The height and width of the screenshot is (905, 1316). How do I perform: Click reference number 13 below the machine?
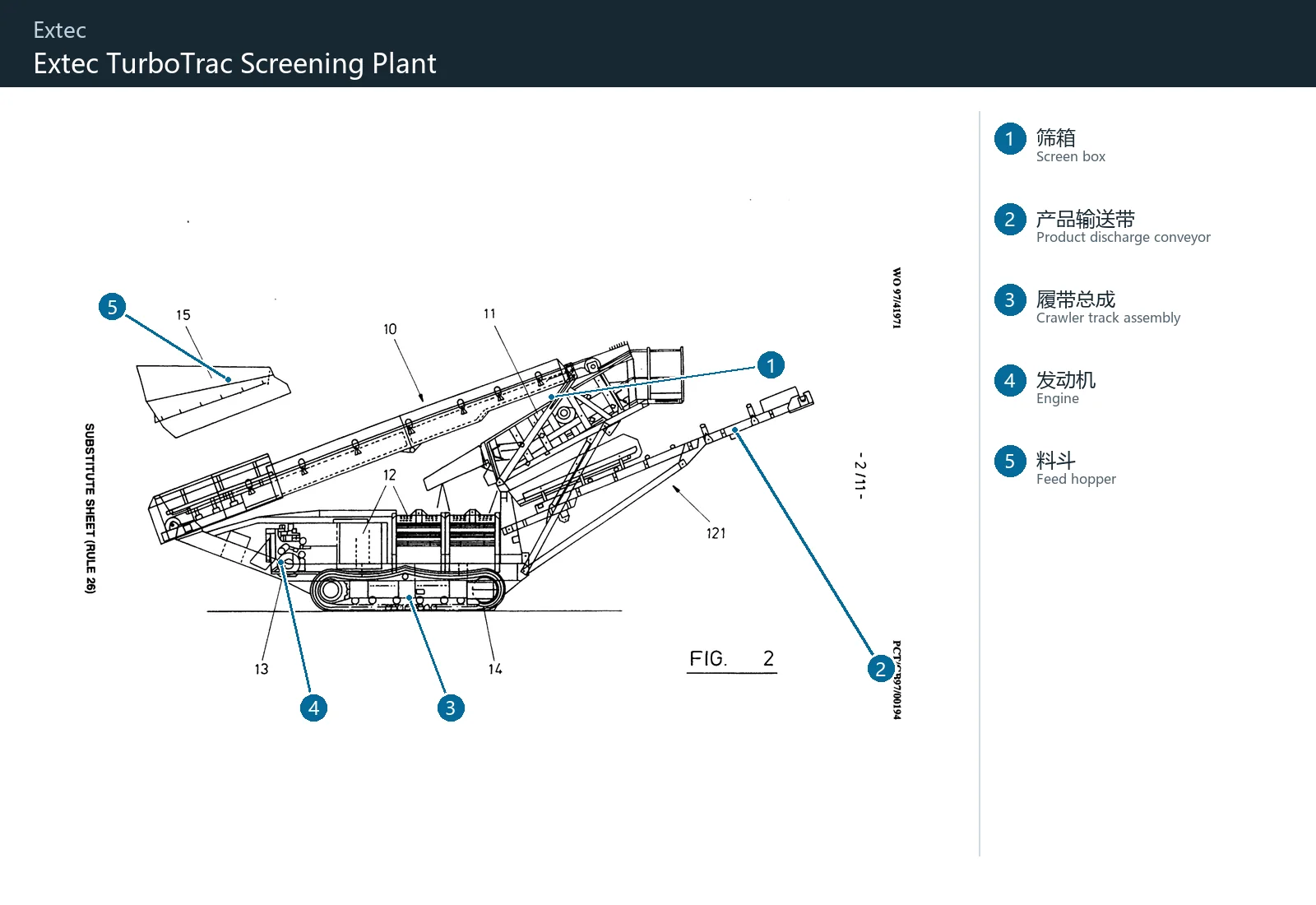coord(262,669)
